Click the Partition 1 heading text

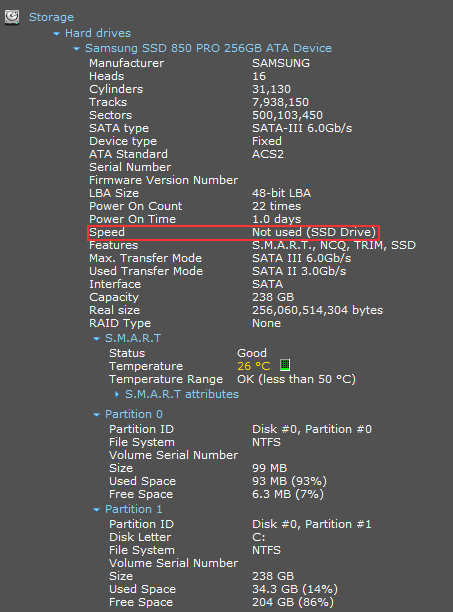(133, 509)
